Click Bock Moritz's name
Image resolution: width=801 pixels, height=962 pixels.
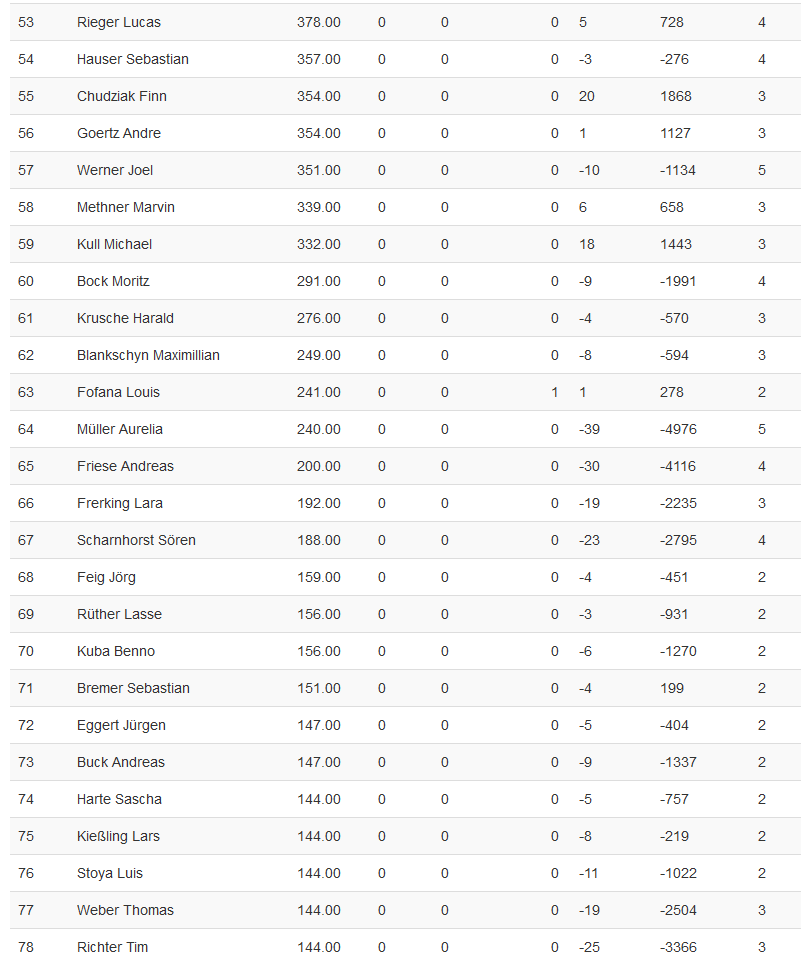click(x=113, y=281)
